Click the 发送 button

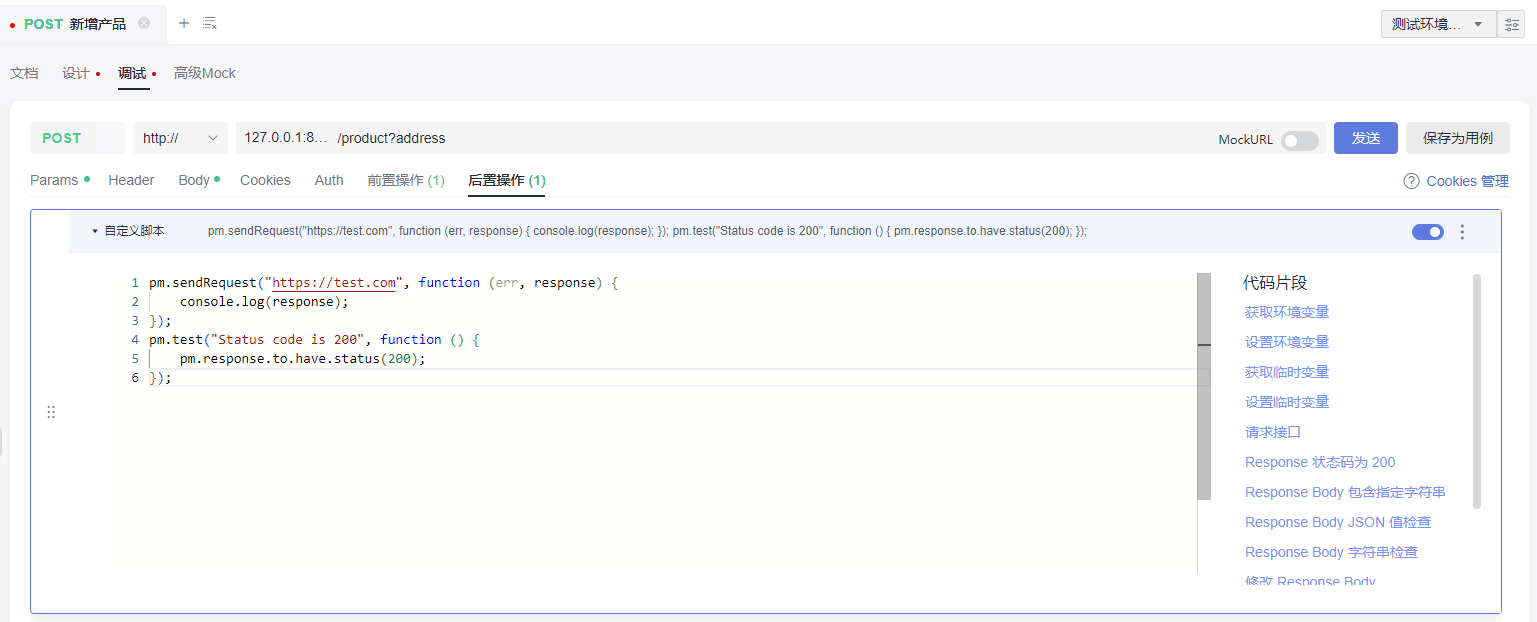click(x=1365, y=138)
